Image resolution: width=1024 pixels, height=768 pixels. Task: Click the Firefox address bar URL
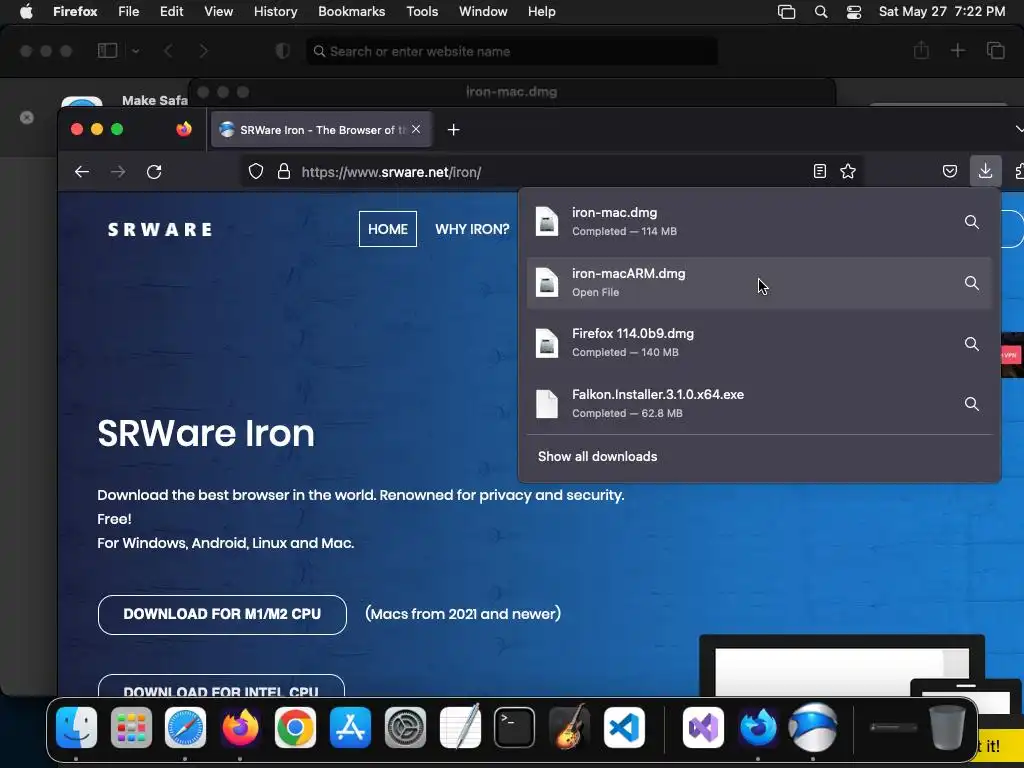pyautogui.click(x=391, y=172)
